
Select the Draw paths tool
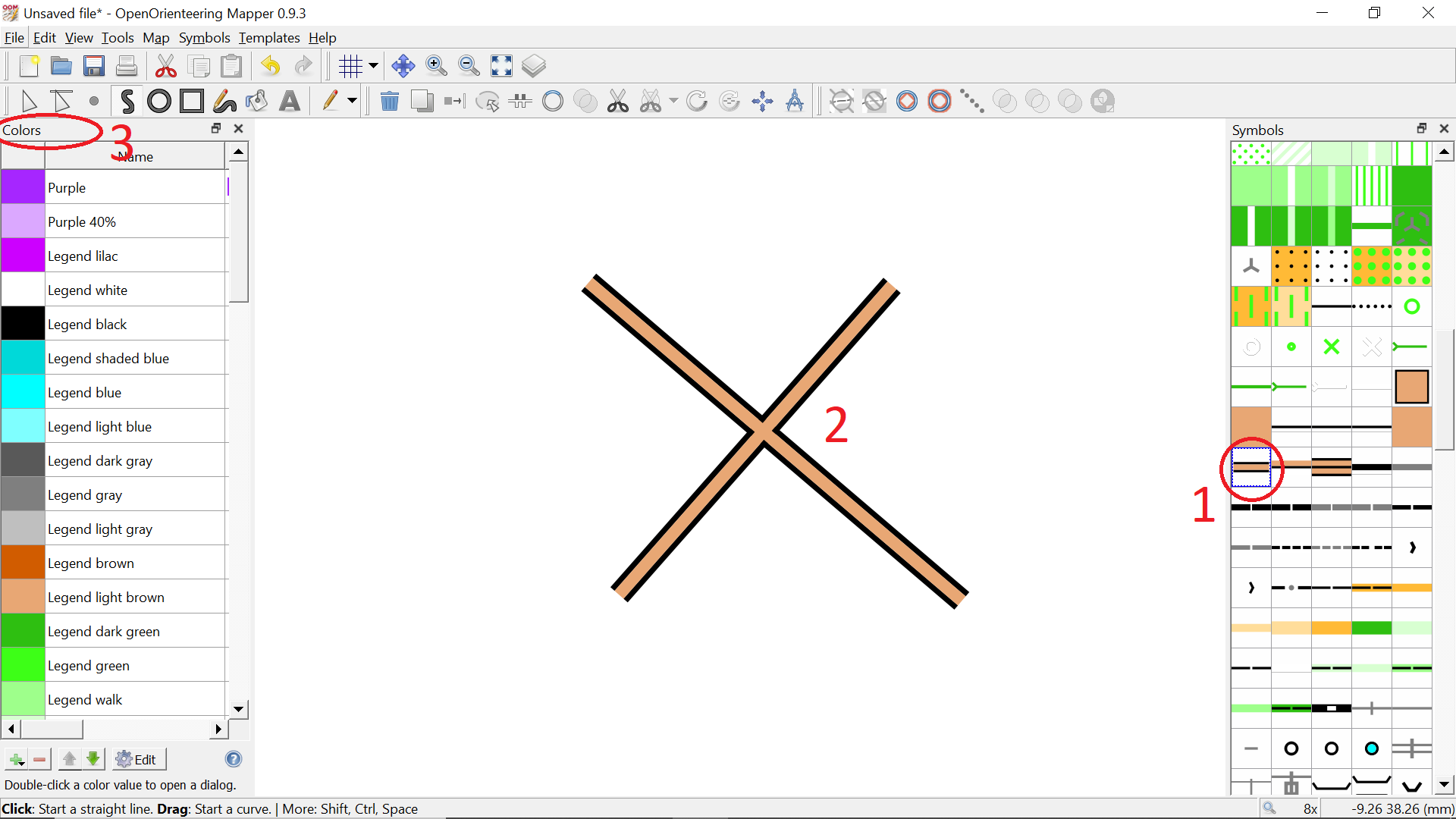click(x=127, y=101)
